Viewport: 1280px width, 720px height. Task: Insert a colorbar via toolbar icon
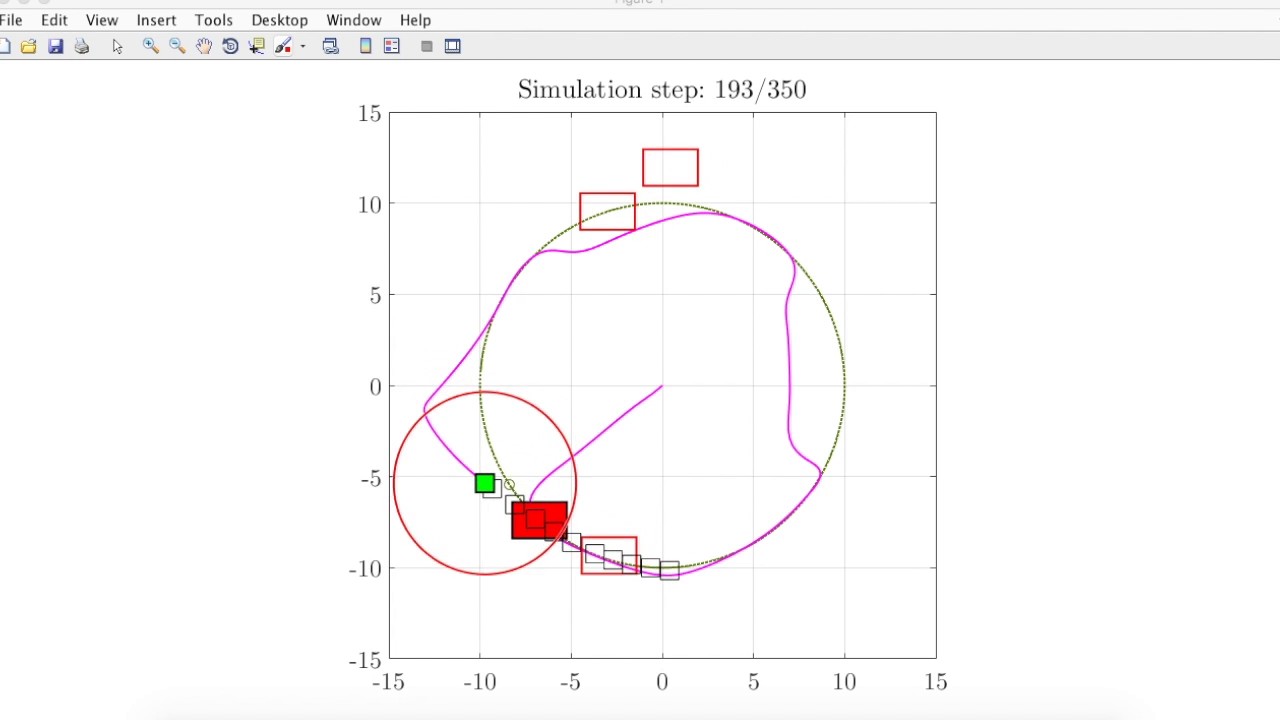tap(366, 46)
